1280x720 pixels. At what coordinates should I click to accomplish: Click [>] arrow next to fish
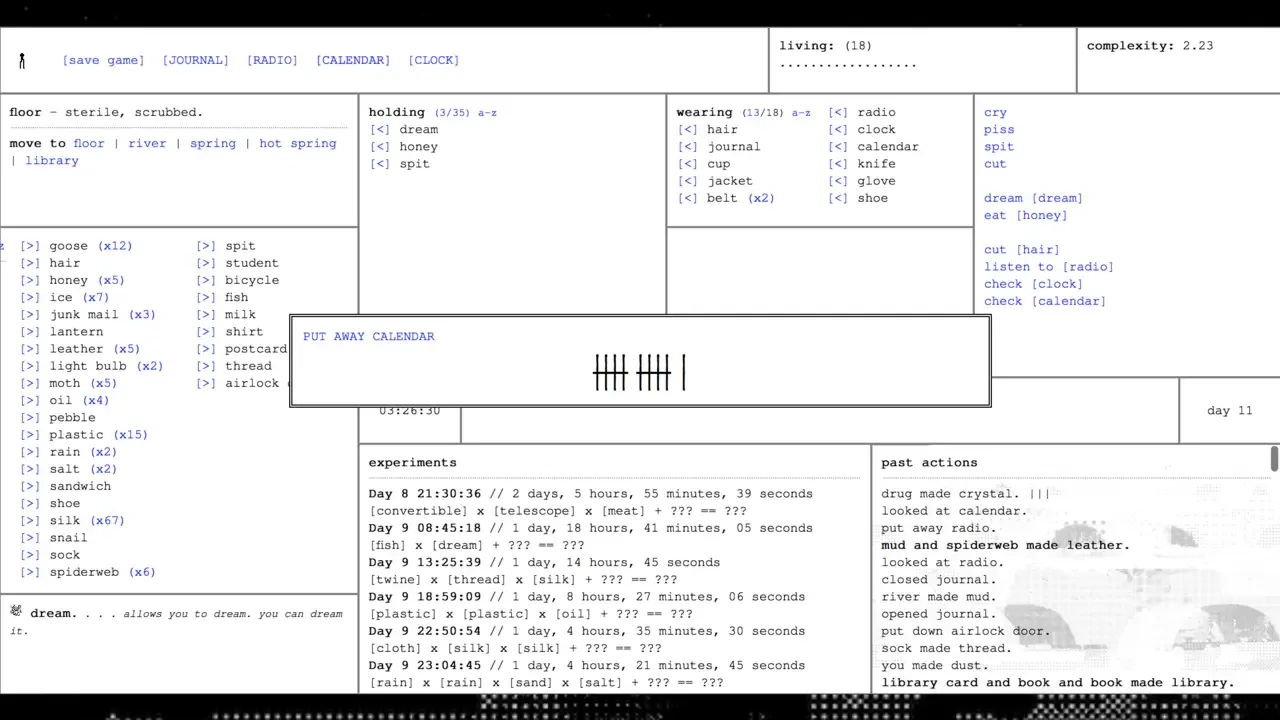coord(206,297)
